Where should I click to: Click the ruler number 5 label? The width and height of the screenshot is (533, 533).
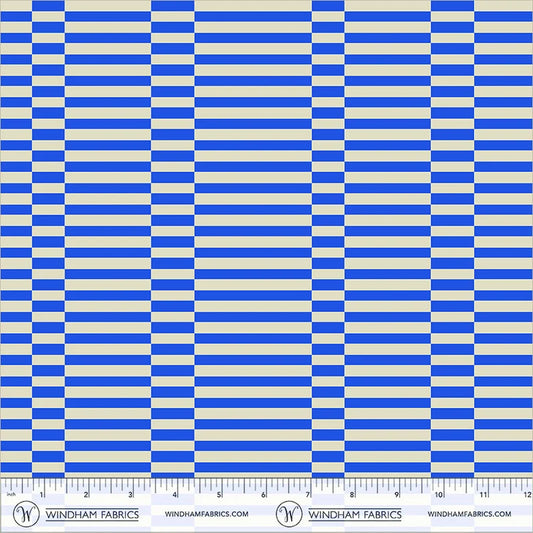pos(219,495)
